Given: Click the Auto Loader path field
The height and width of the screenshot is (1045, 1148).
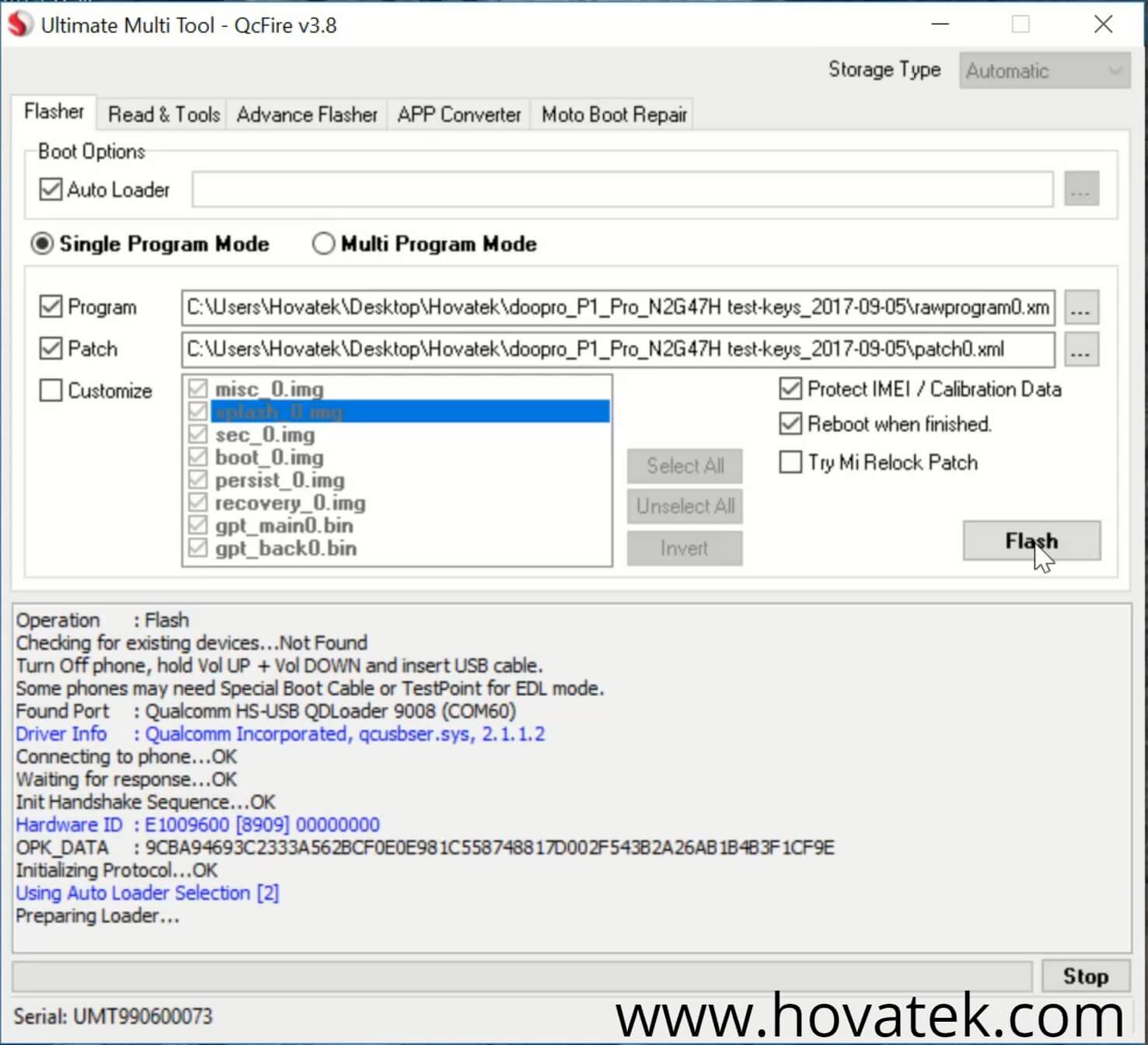Looking at the screenshot, I should coord(623,190).
